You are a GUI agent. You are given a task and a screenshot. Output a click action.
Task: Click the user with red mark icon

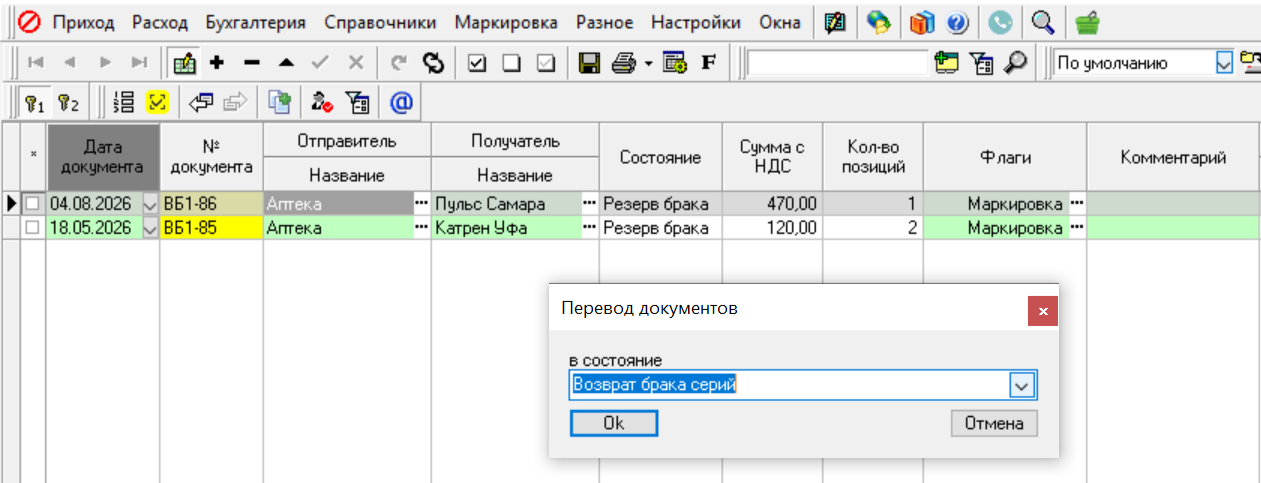322,102
